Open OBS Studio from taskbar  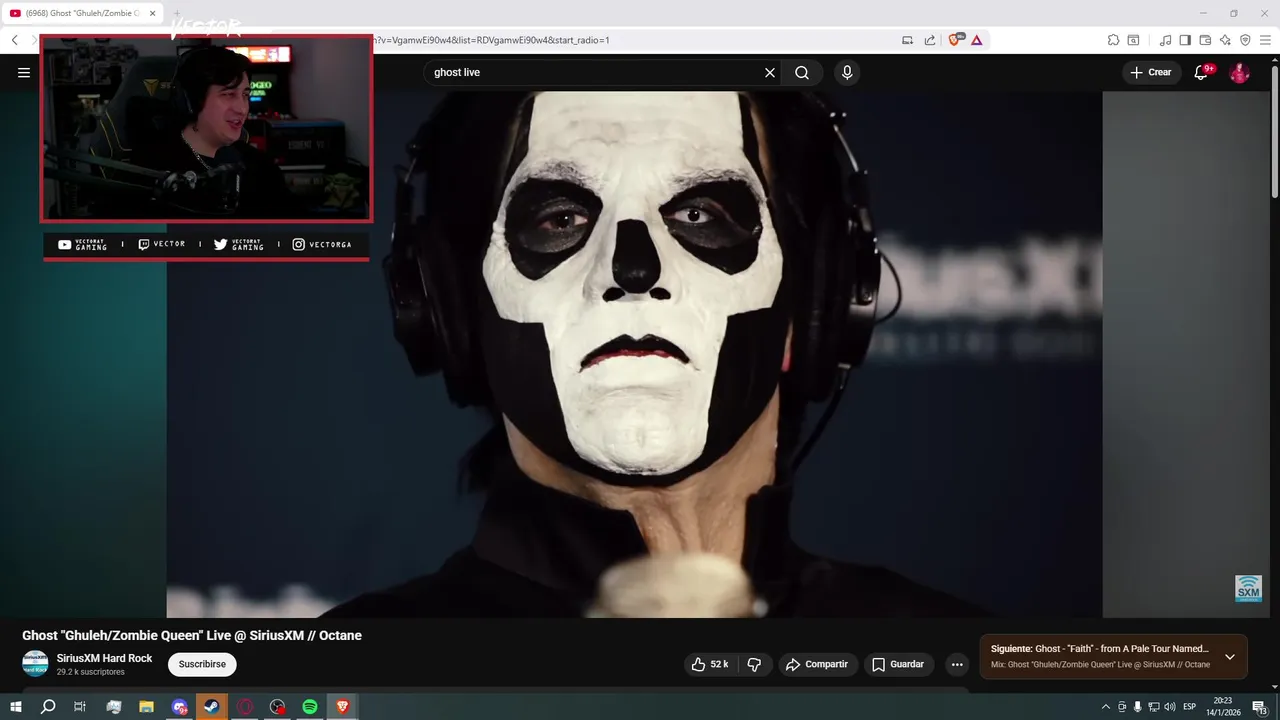pos(278,707)
